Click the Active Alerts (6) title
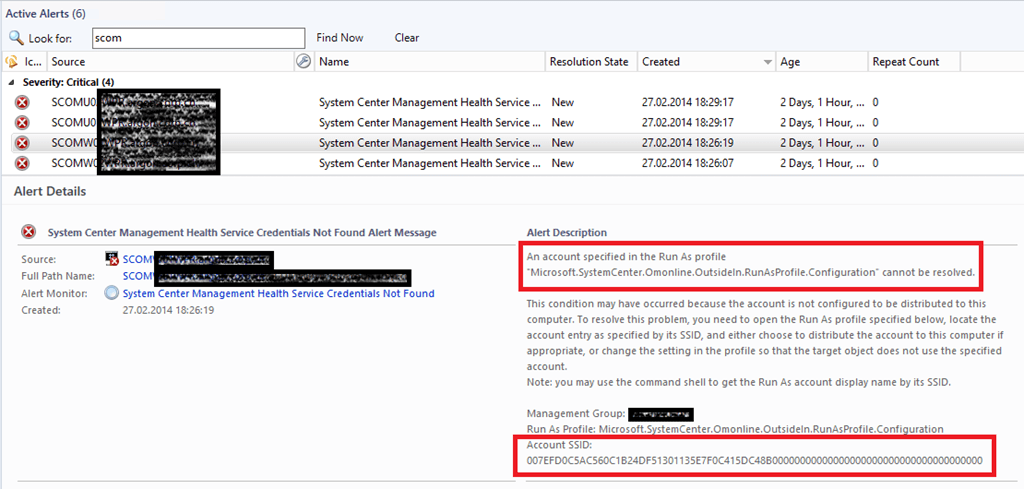 [46, 14]
